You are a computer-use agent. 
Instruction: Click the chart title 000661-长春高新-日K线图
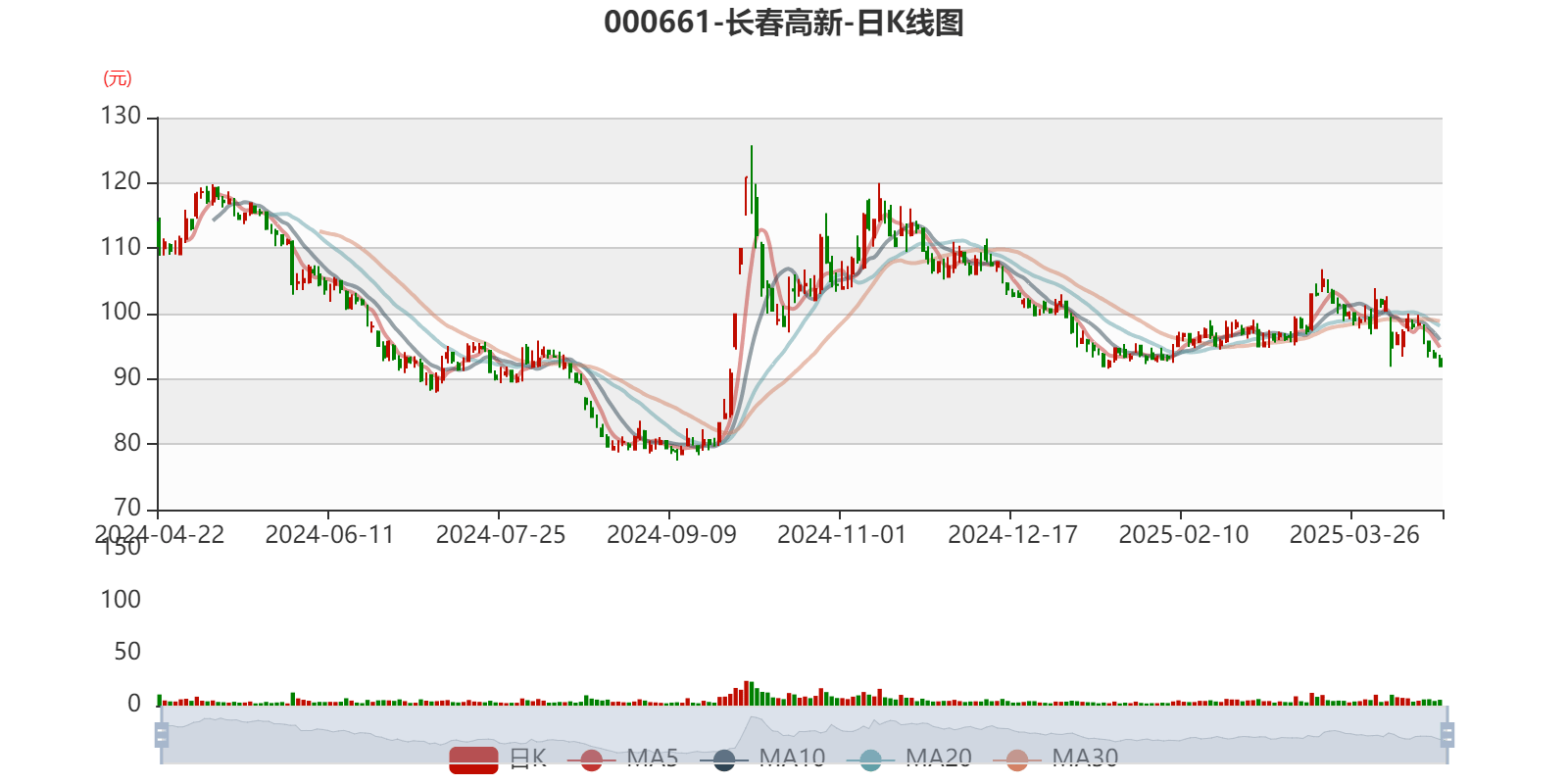[783, 23]
